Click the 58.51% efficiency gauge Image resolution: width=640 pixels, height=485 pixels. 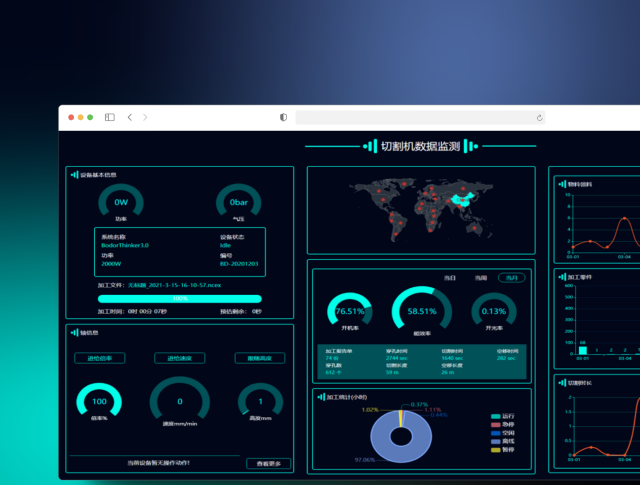pyautogui.click(x=422, y=309)
